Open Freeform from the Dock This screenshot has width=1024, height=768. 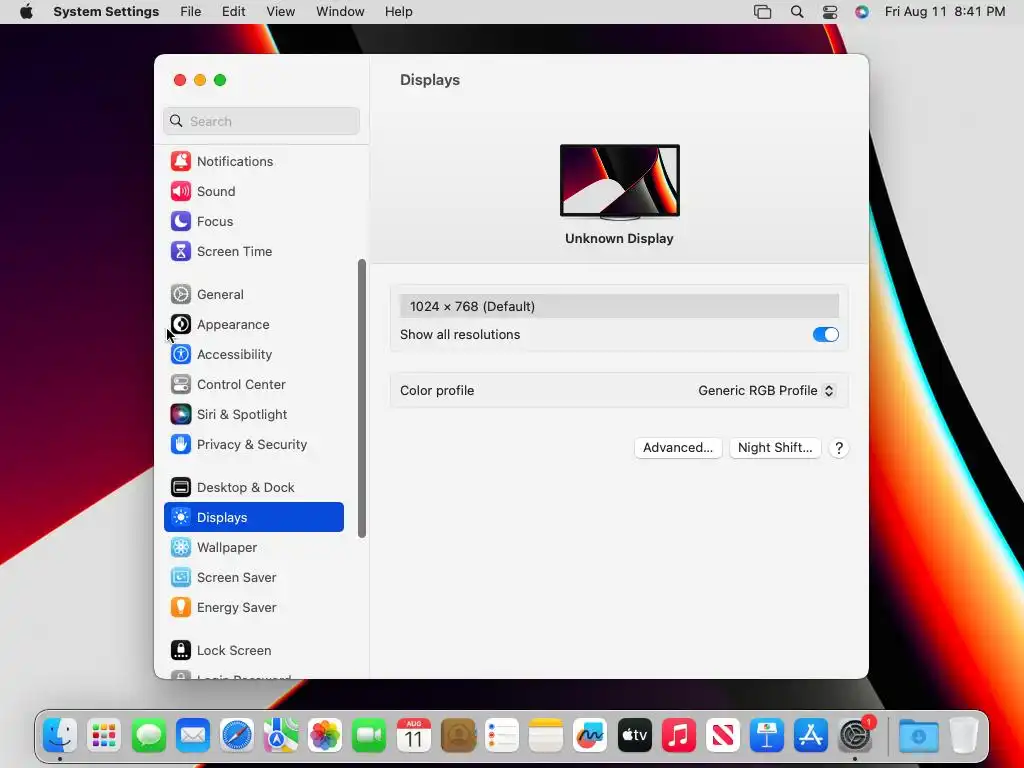point(590,736)
